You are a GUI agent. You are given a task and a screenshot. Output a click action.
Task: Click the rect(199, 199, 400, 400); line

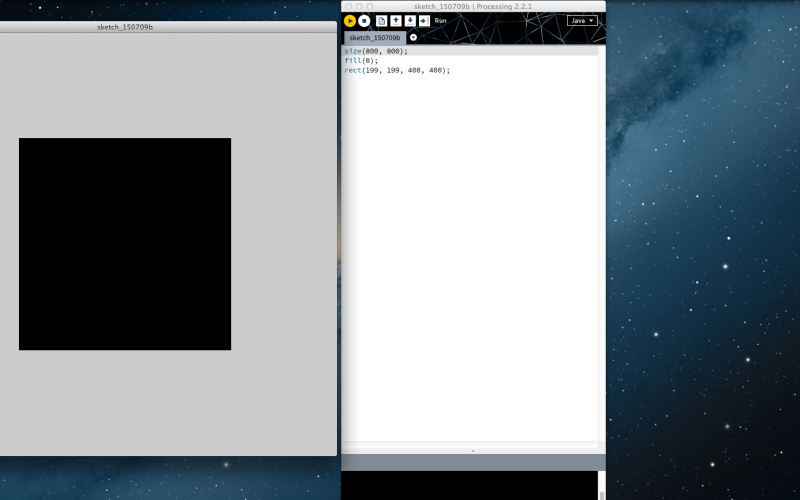tap(397, 70)
